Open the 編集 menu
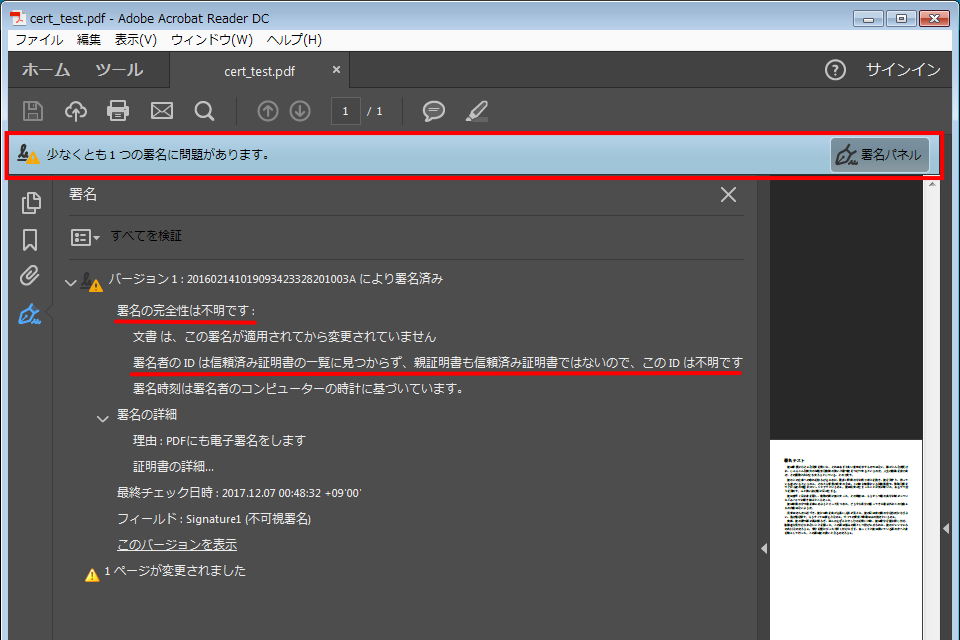 coord(89,40)
